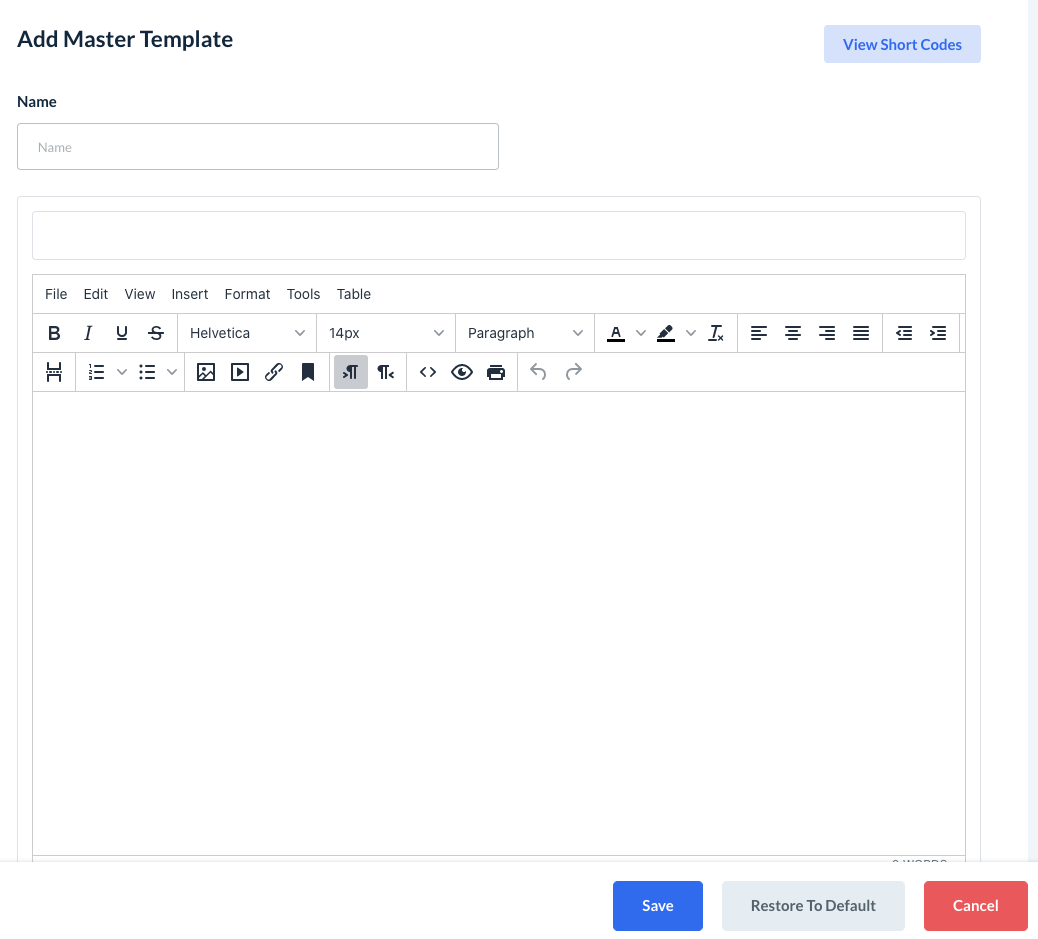The height and width of the screenshot is (939, 1038).
Task: Justify the text alignment
Action: [861, 333]
